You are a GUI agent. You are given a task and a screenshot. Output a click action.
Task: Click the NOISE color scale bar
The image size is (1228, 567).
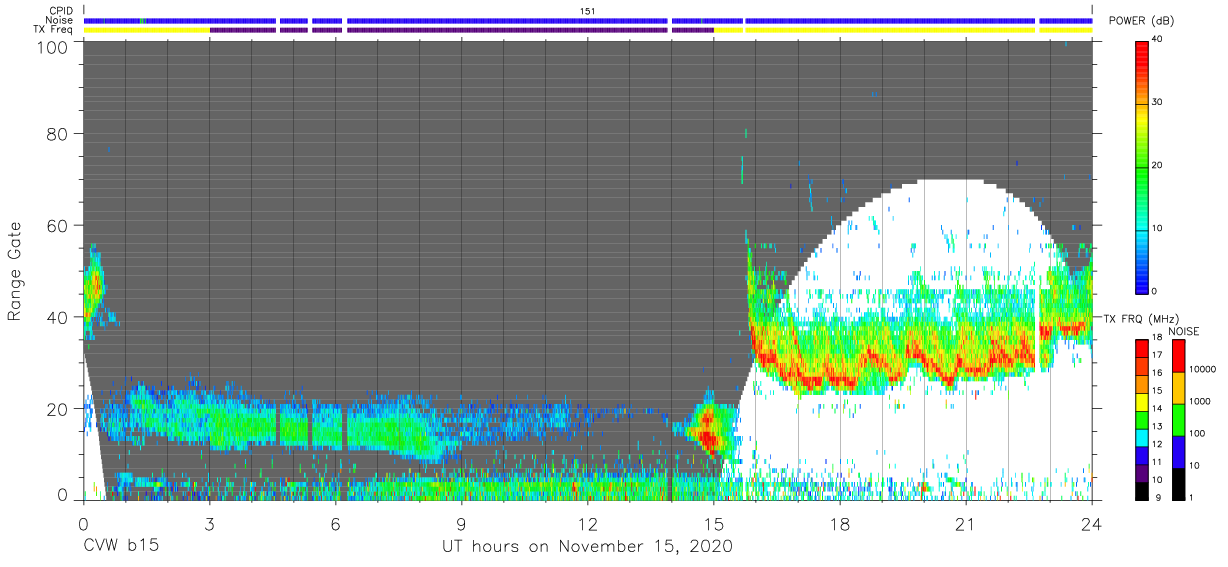[1178, 418]
